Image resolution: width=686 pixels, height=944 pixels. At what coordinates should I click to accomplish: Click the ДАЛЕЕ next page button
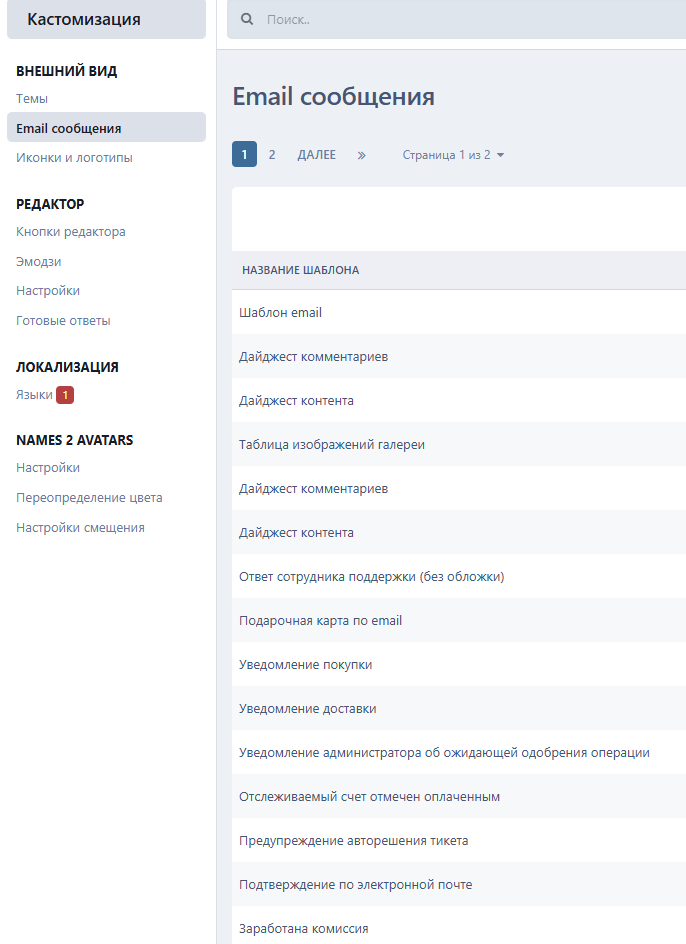coord(316,155)
